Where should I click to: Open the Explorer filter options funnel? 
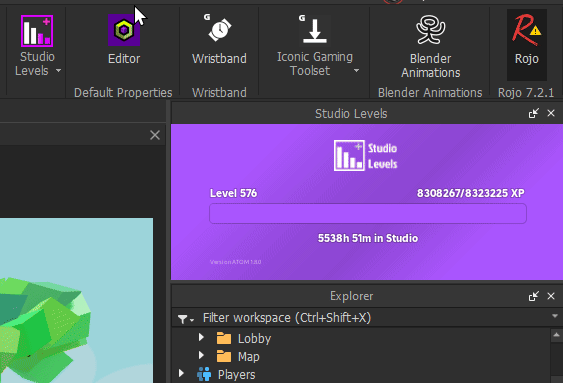tap(185, 319)
